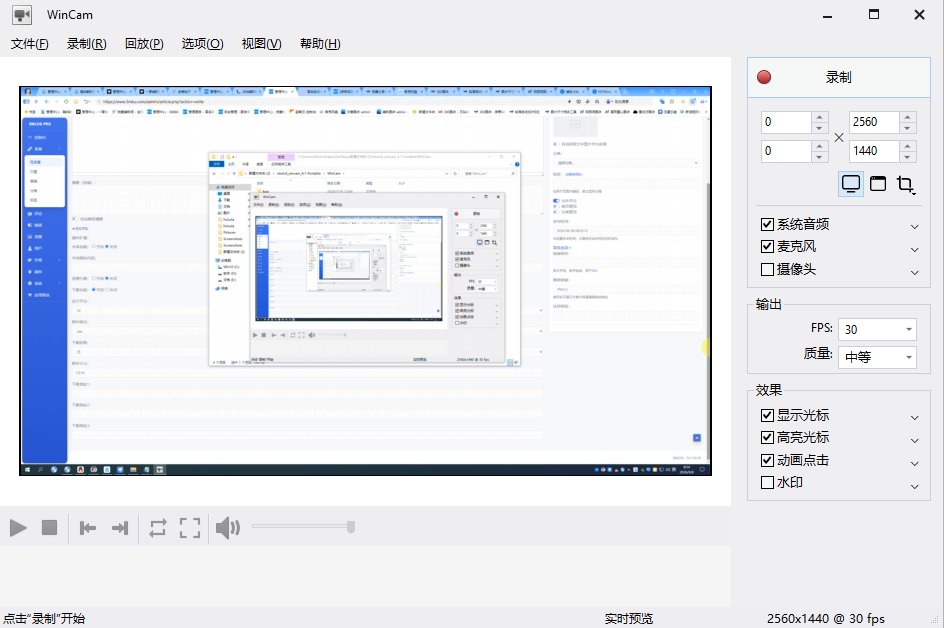This screenshot has height=628, width=944.
Task: Uncheck 高亮光标 option
Action: point(767,437)
